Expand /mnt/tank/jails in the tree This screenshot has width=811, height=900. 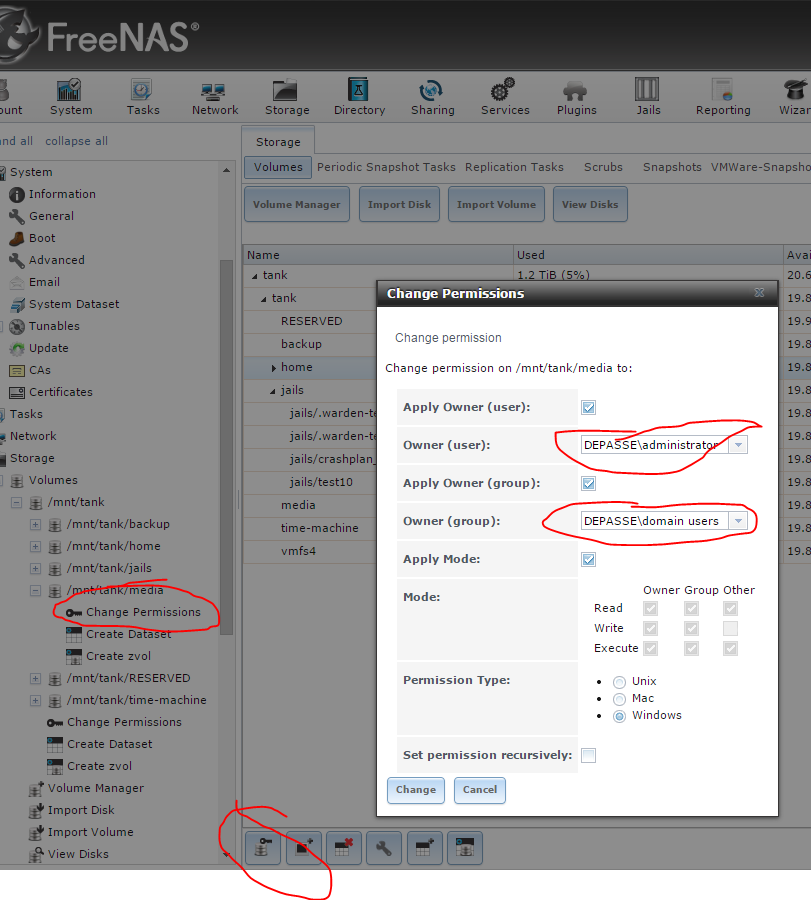coord(35,568)
